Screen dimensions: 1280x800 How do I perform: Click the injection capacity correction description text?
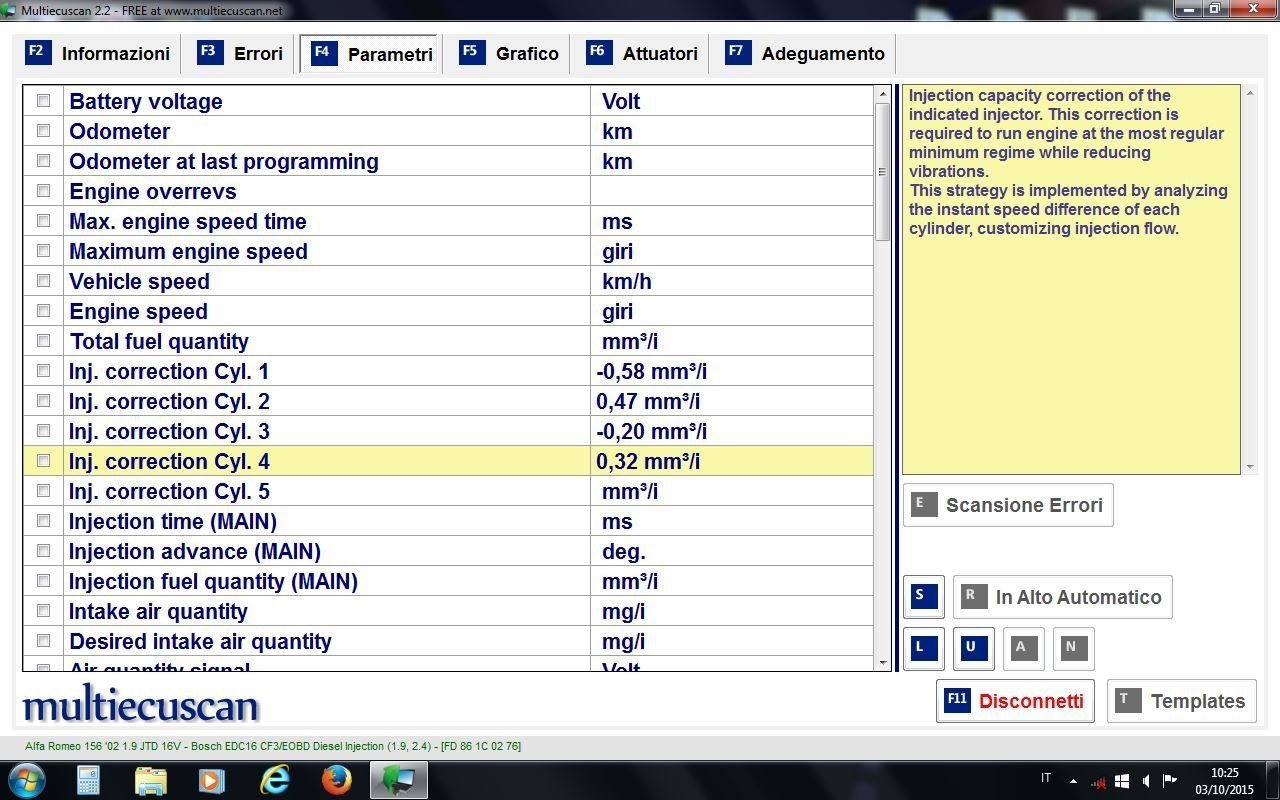[1068, 162]
